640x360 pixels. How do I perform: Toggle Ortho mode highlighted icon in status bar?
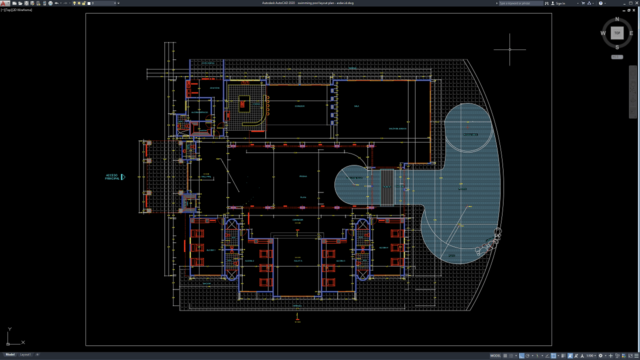[x=522, y=356]
